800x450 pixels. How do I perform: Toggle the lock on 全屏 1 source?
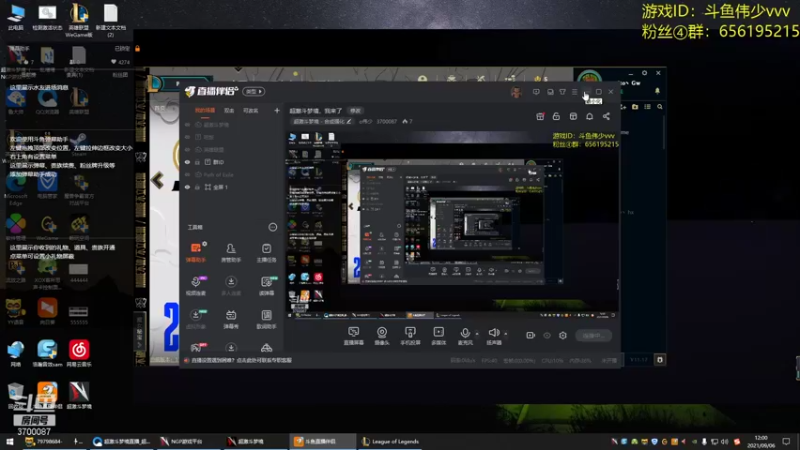(x=197, y=187)
